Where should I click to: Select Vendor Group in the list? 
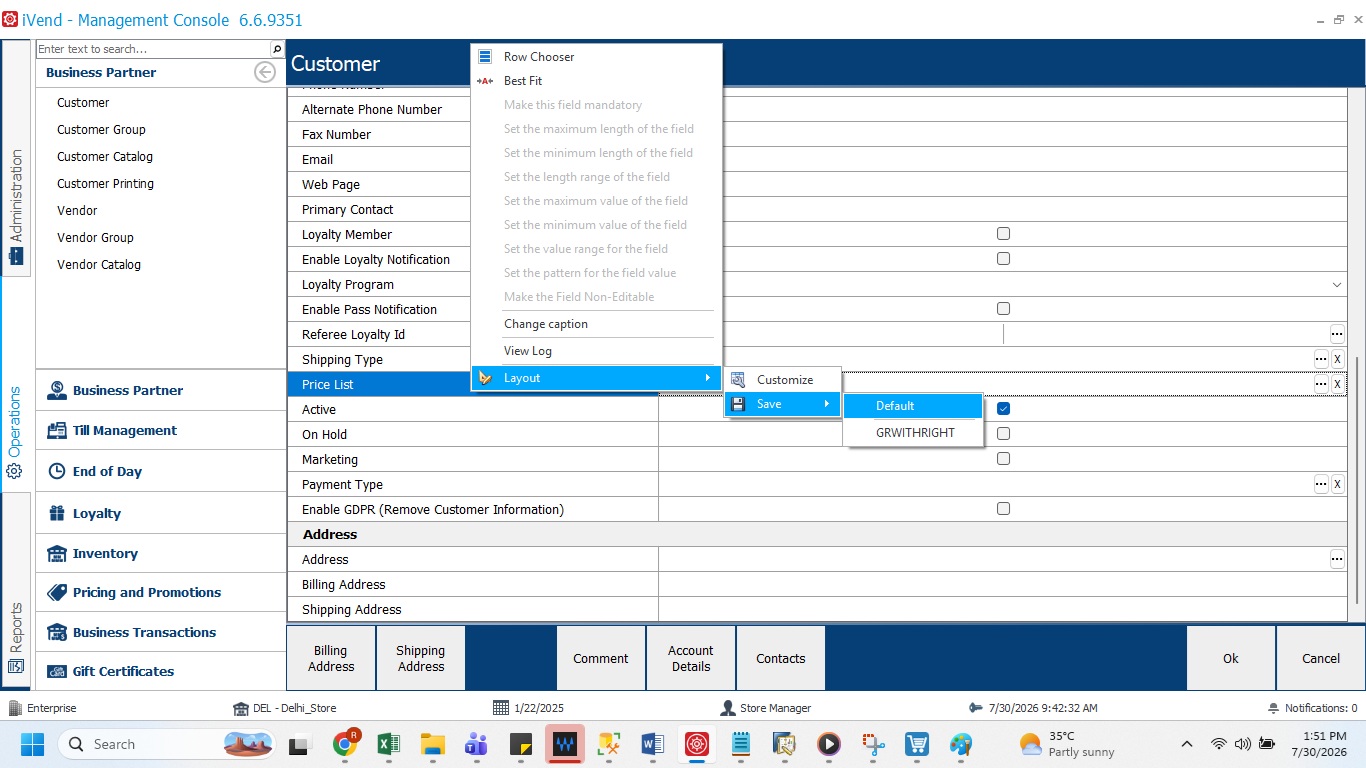(95, 238)
